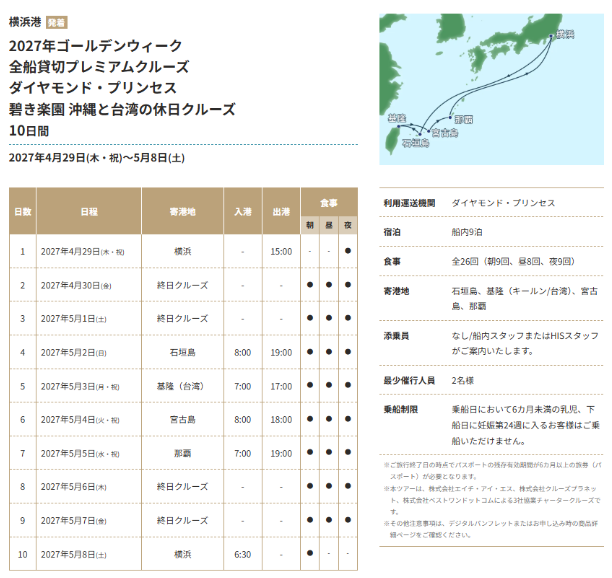This screenshot has height=578, width=612.
Task: Click the 朝 meal sub-header
Action: [310, 225]
